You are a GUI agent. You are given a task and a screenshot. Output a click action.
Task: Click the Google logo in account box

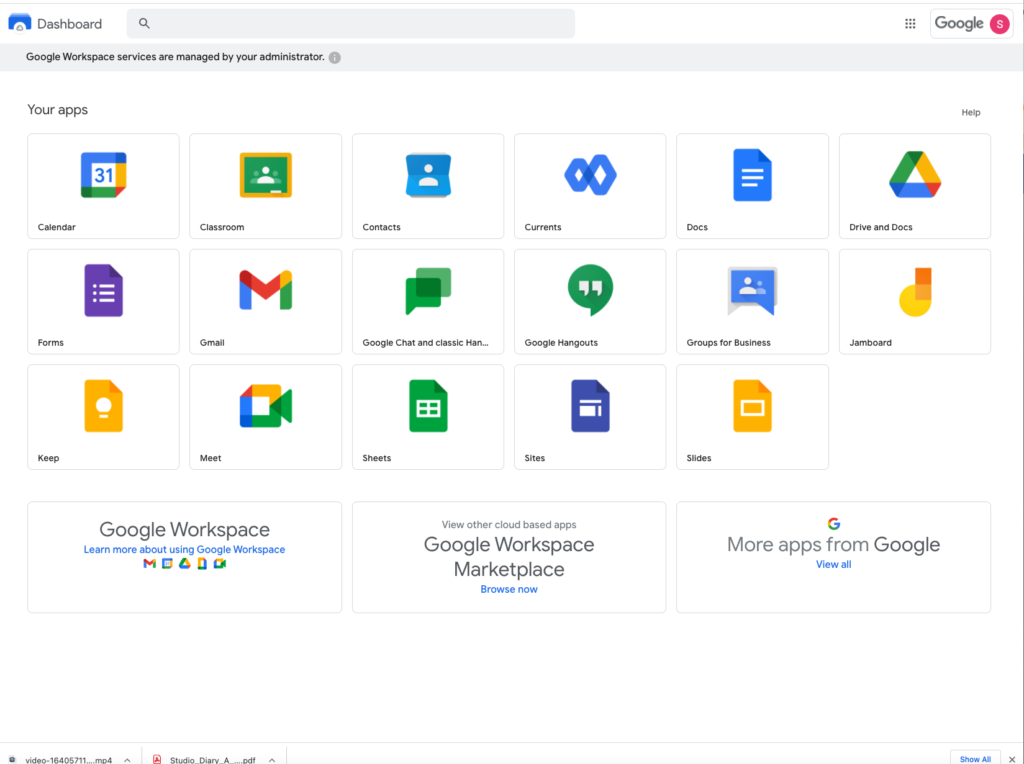(959, 24)
